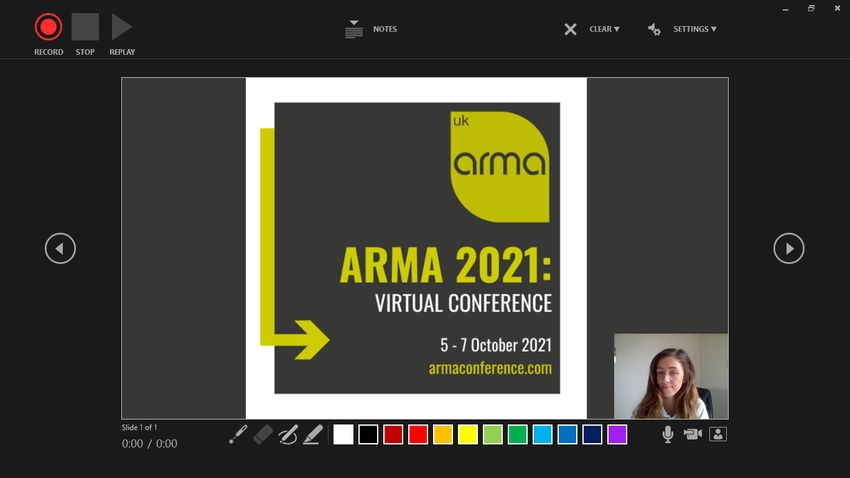850x478 pixels.
Task: Select the Eraser tool
Action: click(263, 435)
